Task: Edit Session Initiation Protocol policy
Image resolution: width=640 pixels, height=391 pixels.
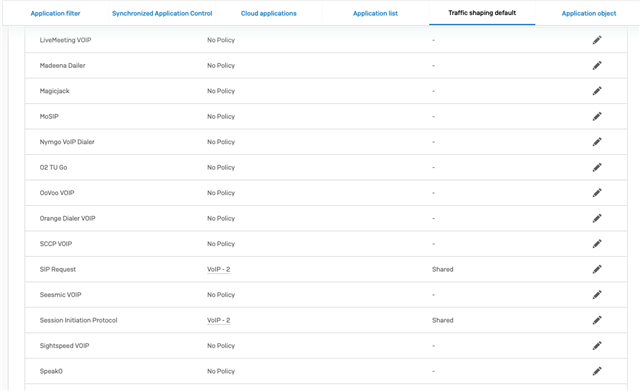Action: pyautogui.click(x=597, y=320)
